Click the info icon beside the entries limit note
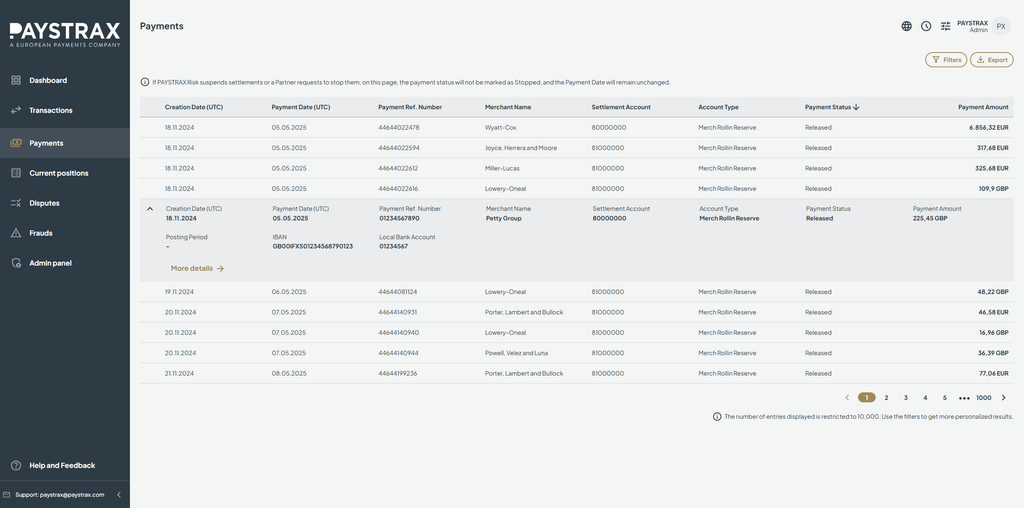 tap(717, 417)
